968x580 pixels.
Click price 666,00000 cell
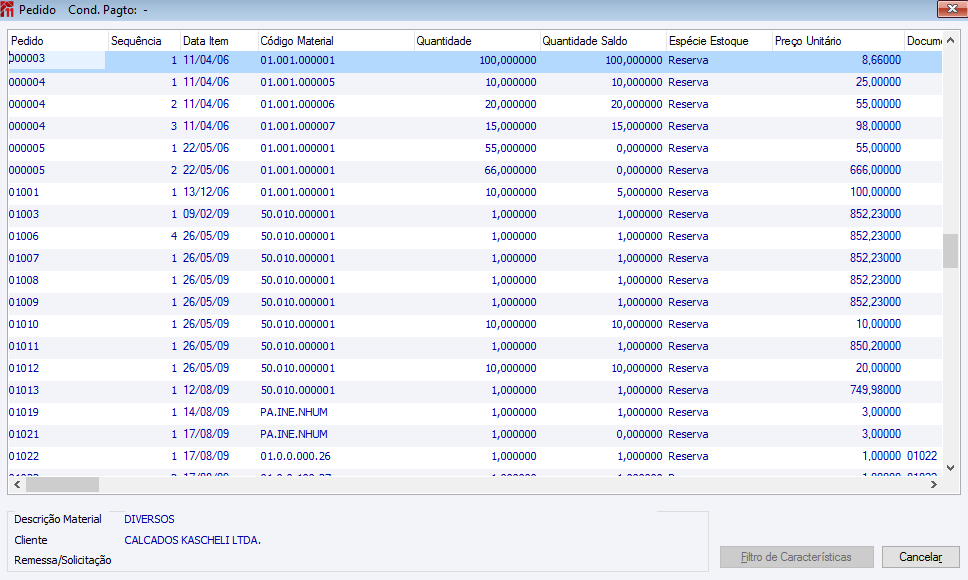(x=875, y=170)
